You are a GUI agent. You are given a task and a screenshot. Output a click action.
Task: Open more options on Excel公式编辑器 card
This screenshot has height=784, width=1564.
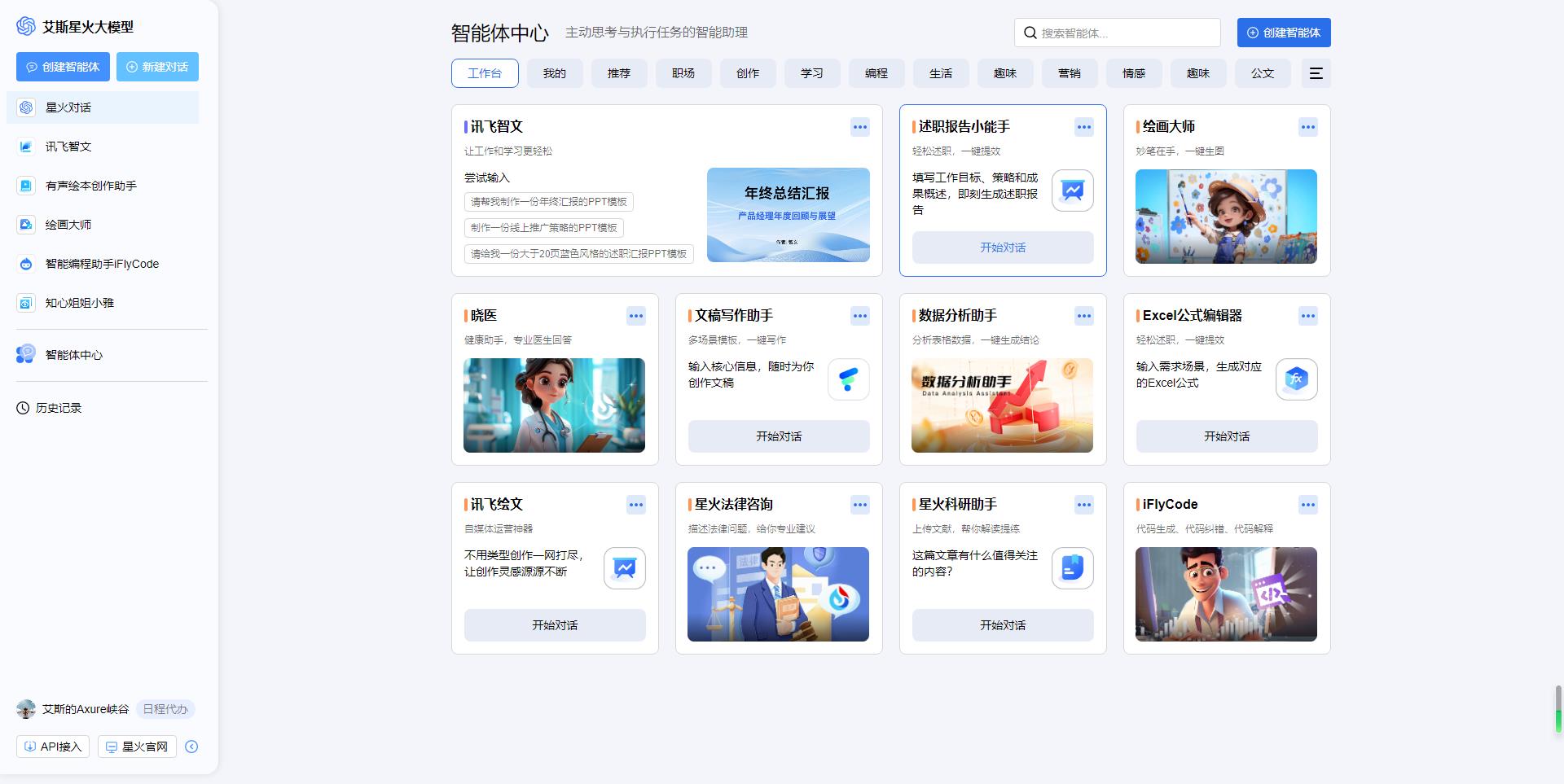coord(1308,316)
